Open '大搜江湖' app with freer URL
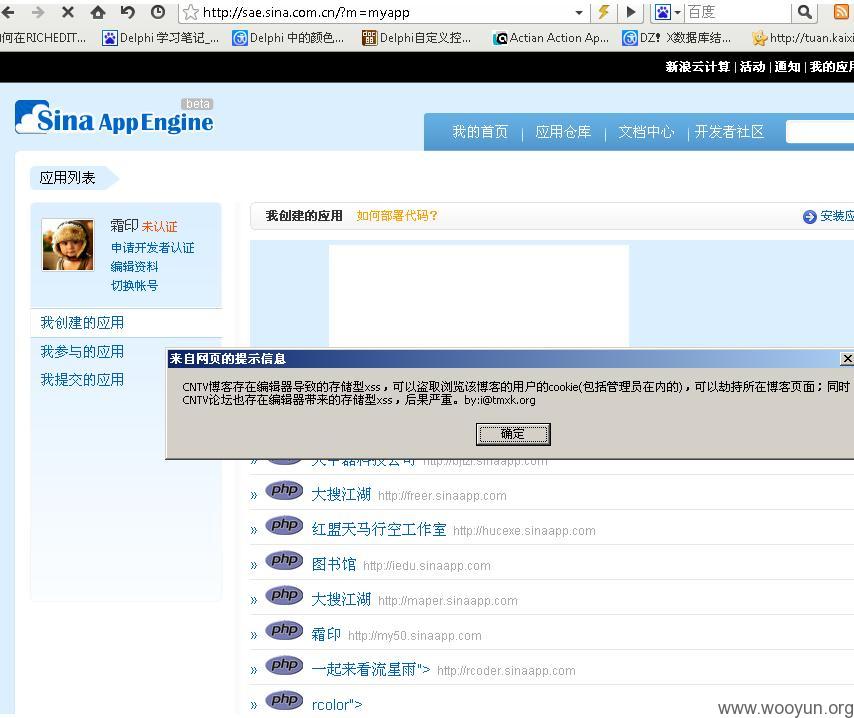 (x=341, y=494)
